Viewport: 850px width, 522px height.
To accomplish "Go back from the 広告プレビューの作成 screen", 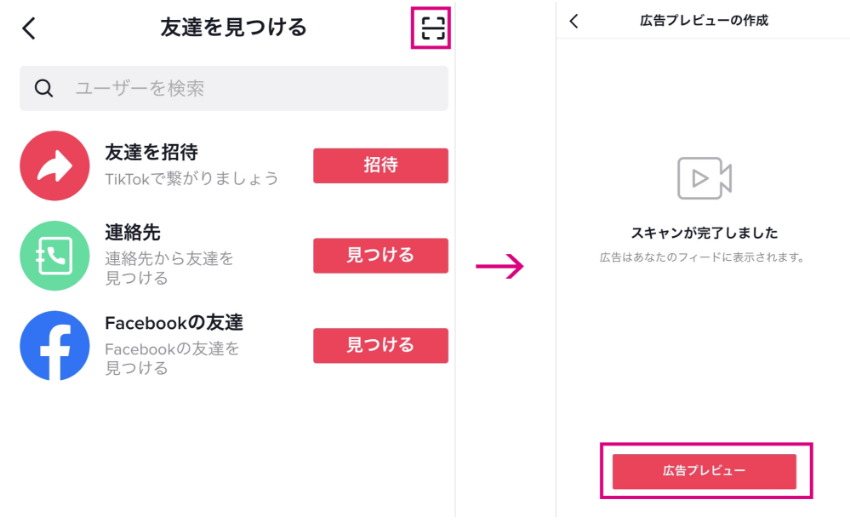I will tap(574, 21).
